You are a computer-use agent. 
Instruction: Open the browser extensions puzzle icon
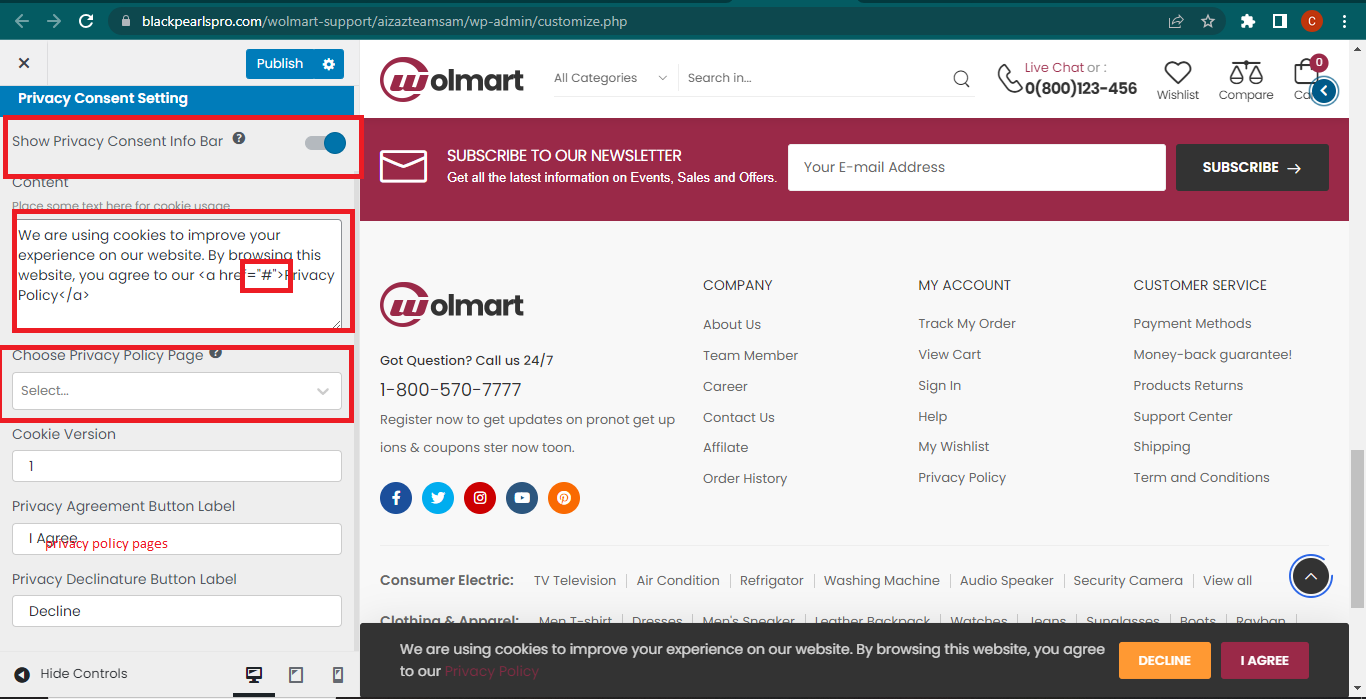pos(1247,20)
